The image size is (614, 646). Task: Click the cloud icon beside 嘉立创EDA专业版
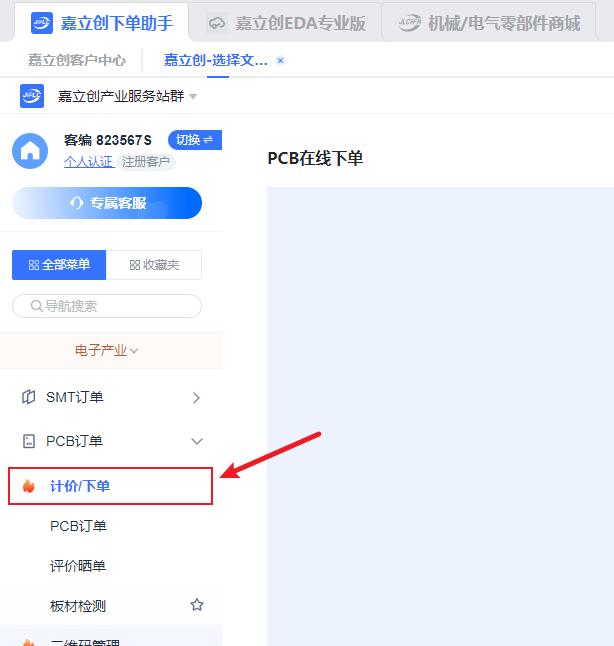(216, 23)
